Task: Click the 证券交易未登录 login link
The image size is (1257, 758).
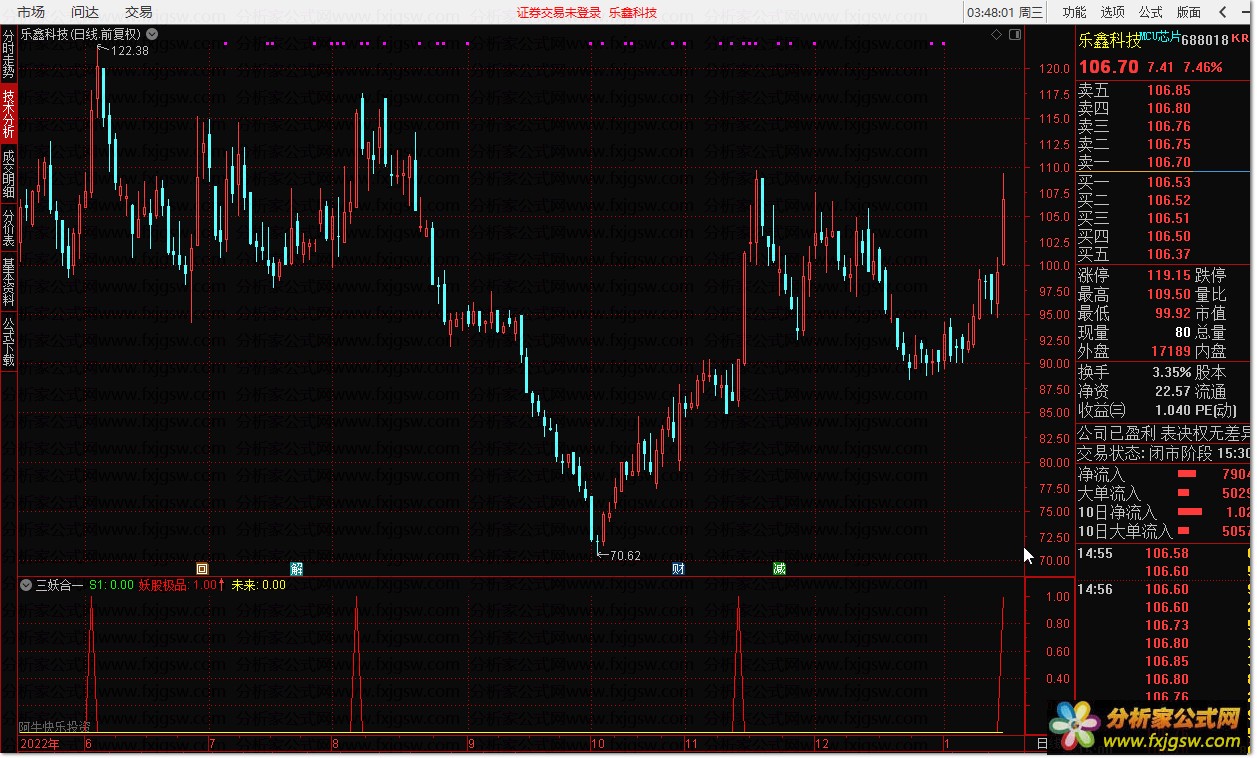Action: [559, 12]
